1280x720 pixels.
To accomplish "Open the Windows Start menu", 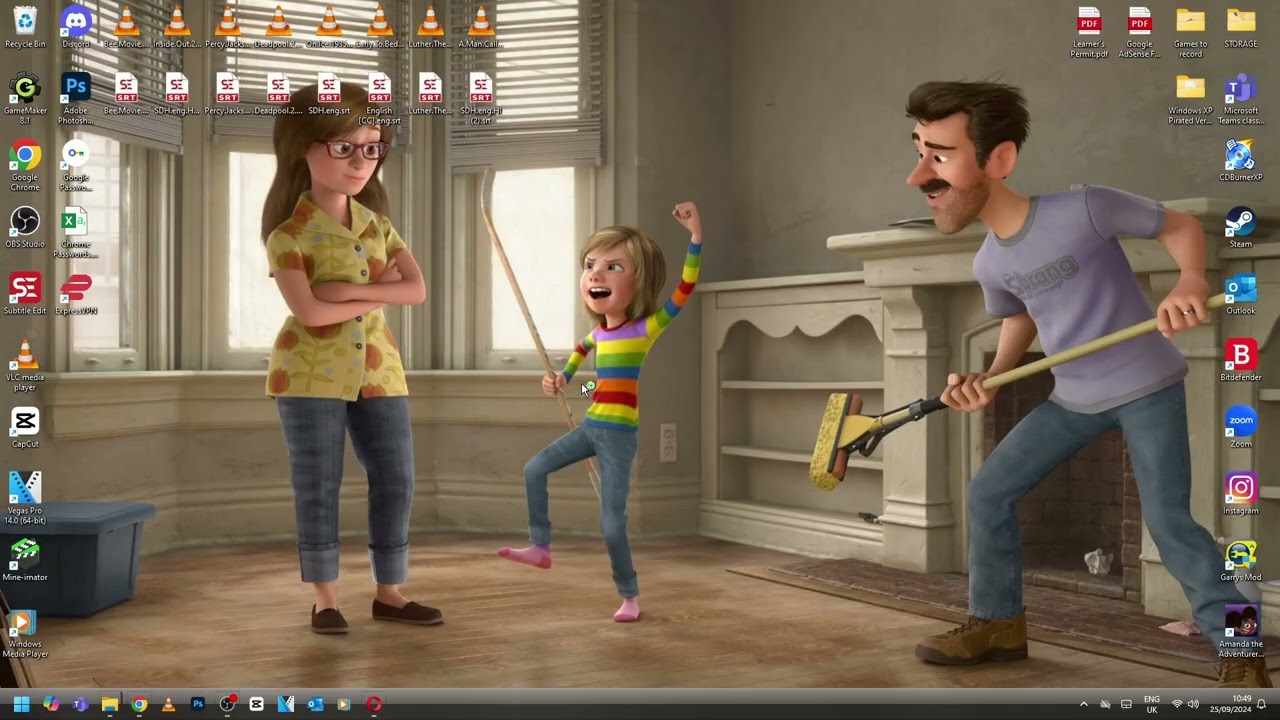I will point(22,704).
